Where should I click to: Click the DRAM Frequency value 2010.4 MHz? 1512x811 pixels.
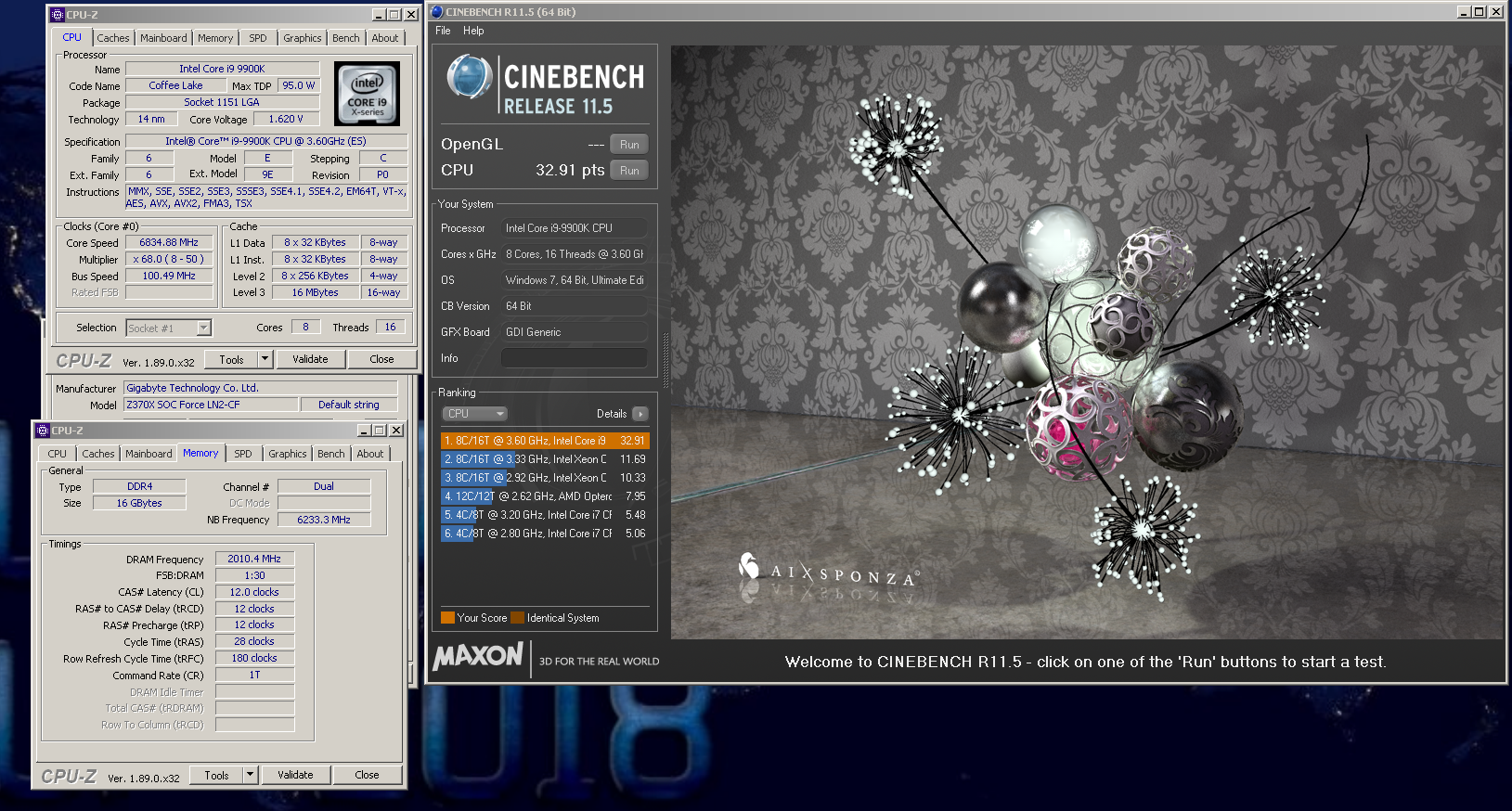[254, 559]
